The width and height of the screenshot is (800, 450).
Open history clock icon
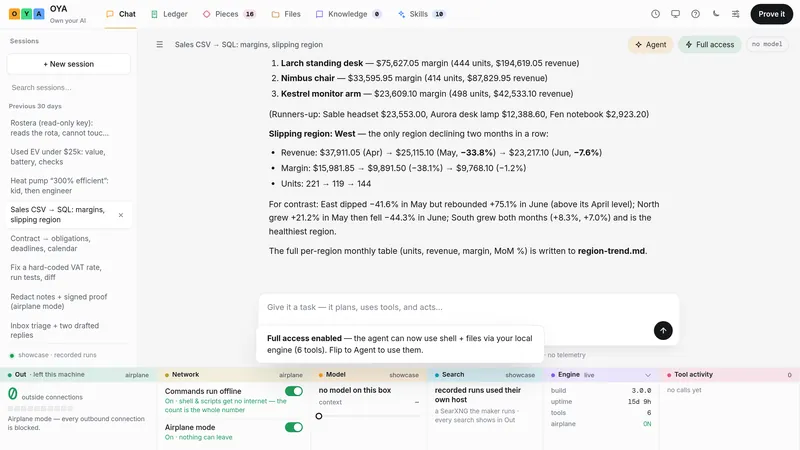(x=655, y=14)
